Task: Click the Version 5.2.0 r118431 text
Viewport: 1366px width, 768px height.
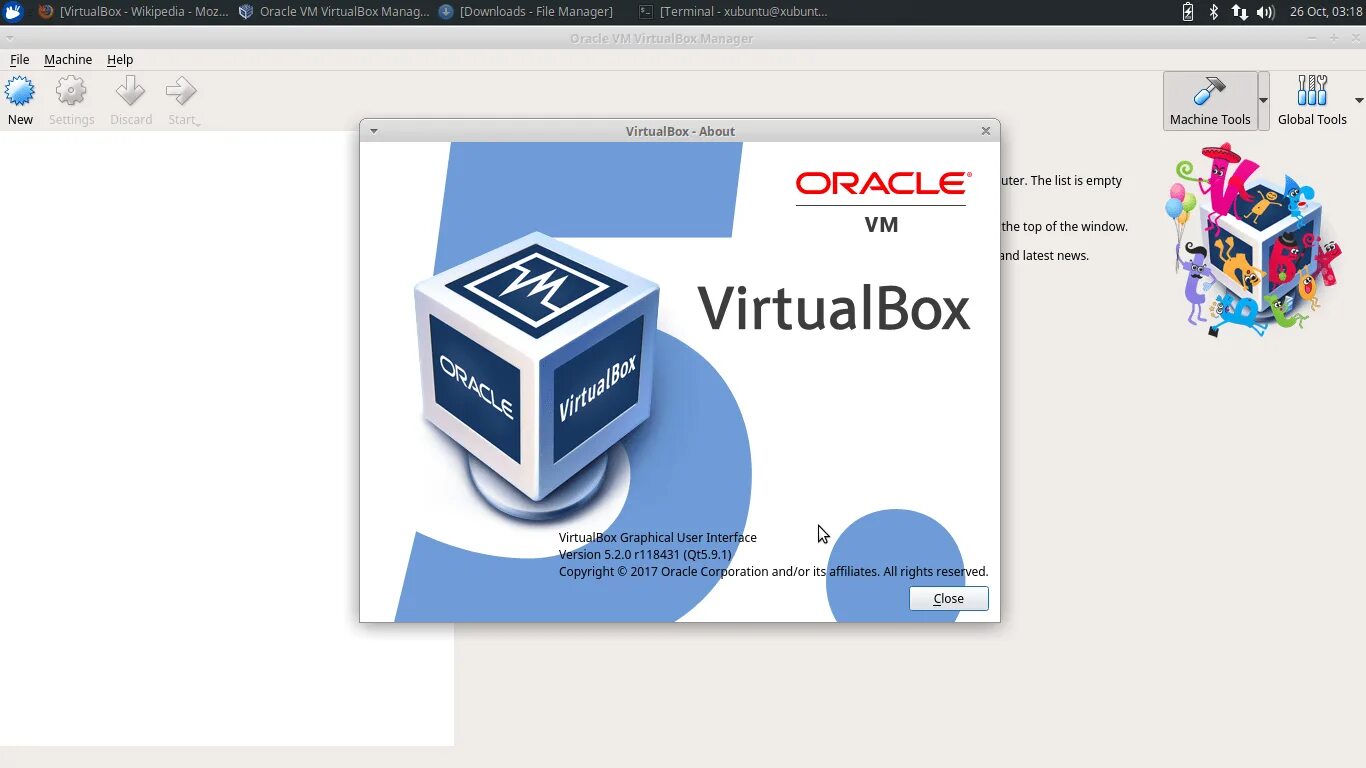Action: [645, 554]
